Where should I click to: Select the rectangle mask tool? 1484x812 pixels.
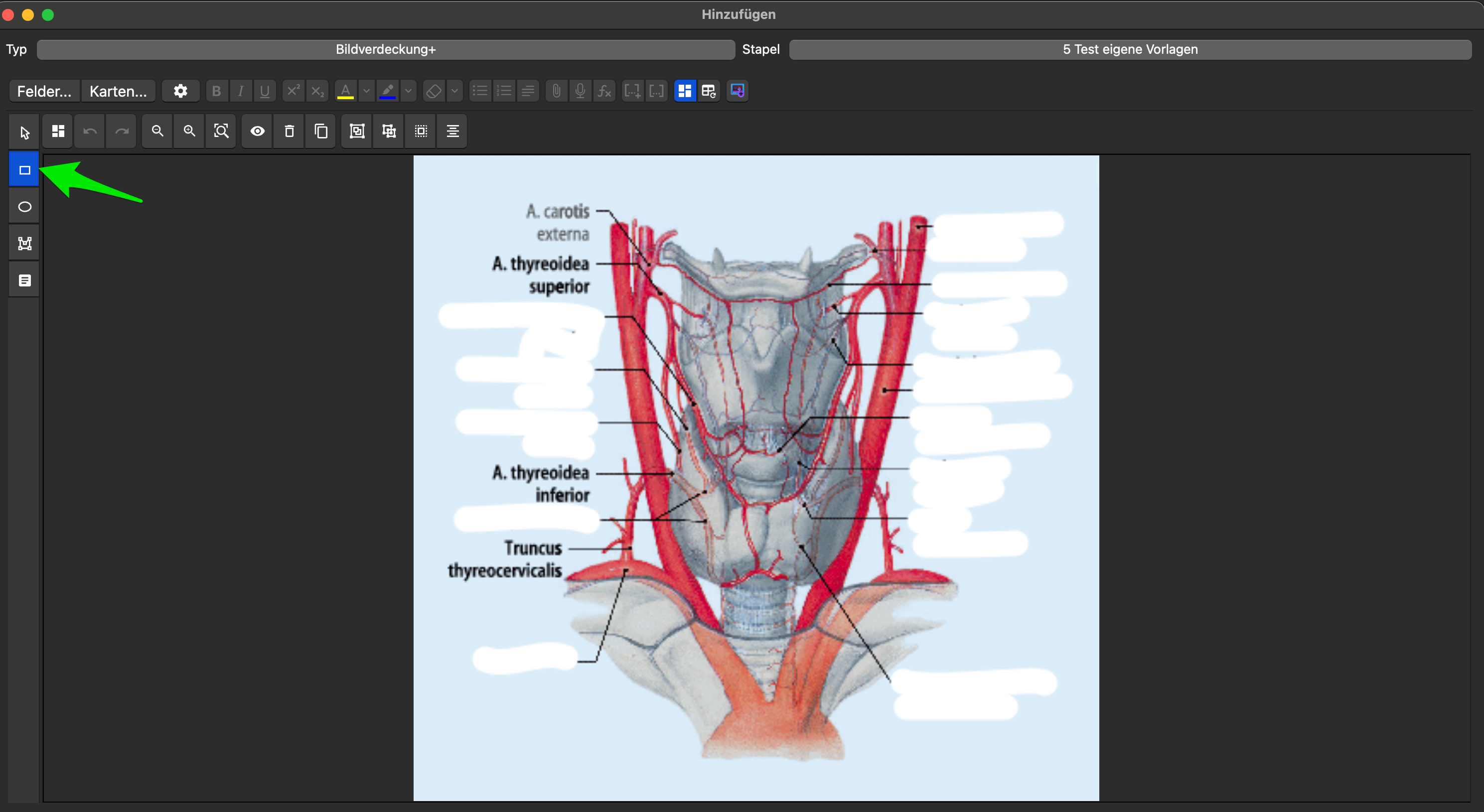[x=24, y=170]
